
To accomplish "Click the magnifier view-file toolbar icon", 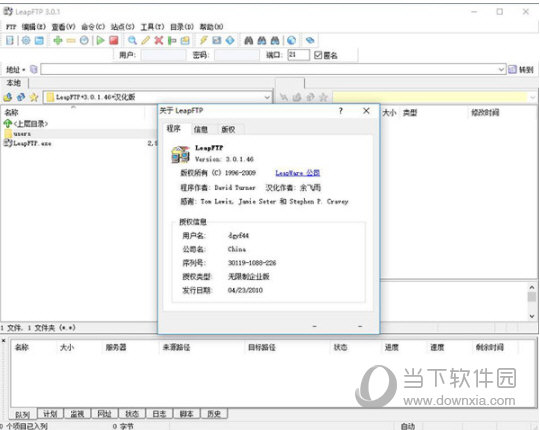I will click(132, 40).
